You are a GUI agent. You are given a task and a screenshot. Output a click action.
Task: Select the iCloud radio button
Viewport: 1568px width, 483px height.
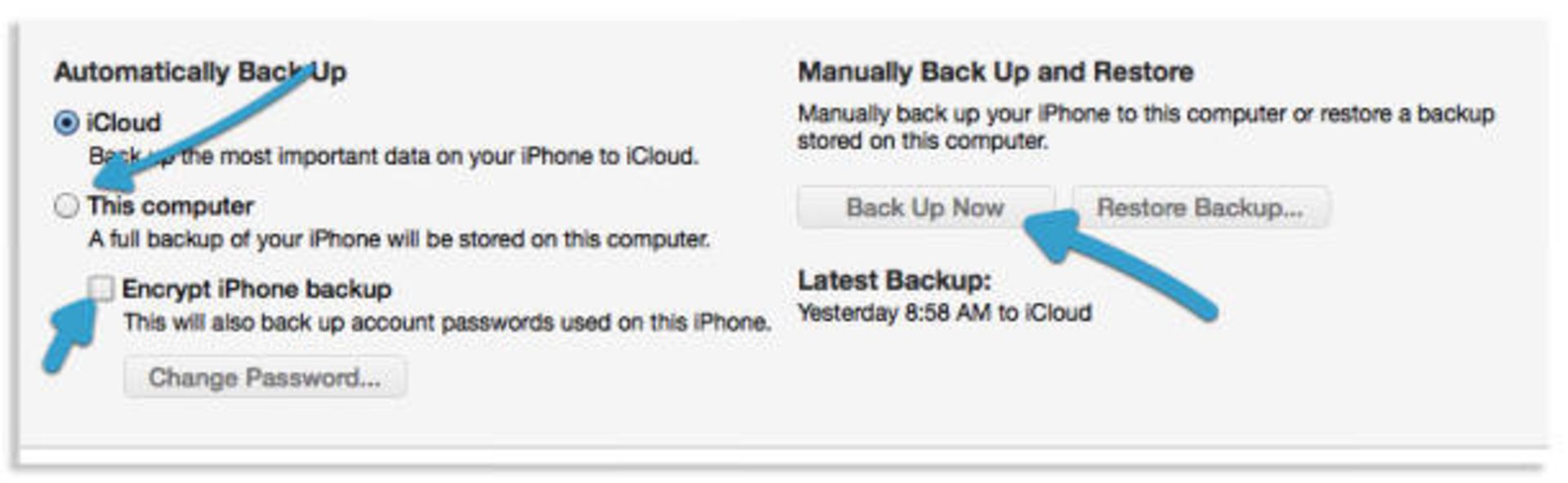[x=66, y=123]
